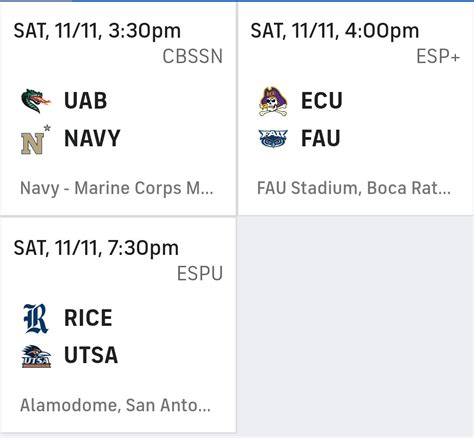
Task: Open the FAU Stadium, Boca Raton venue text
Action: pos(354,188)
